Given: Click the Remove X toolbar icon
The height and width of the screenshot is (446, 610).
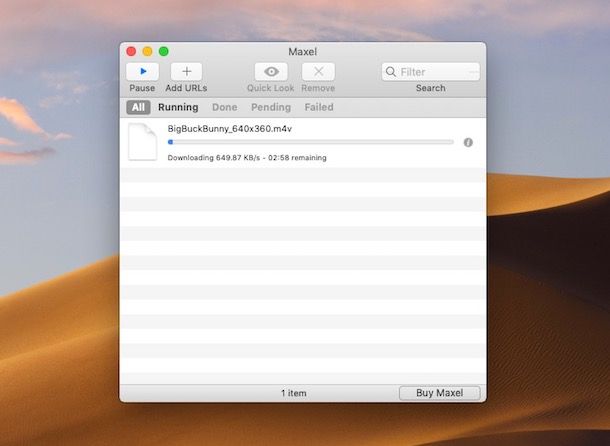Looking at the screenshot, I should point(318,72).
